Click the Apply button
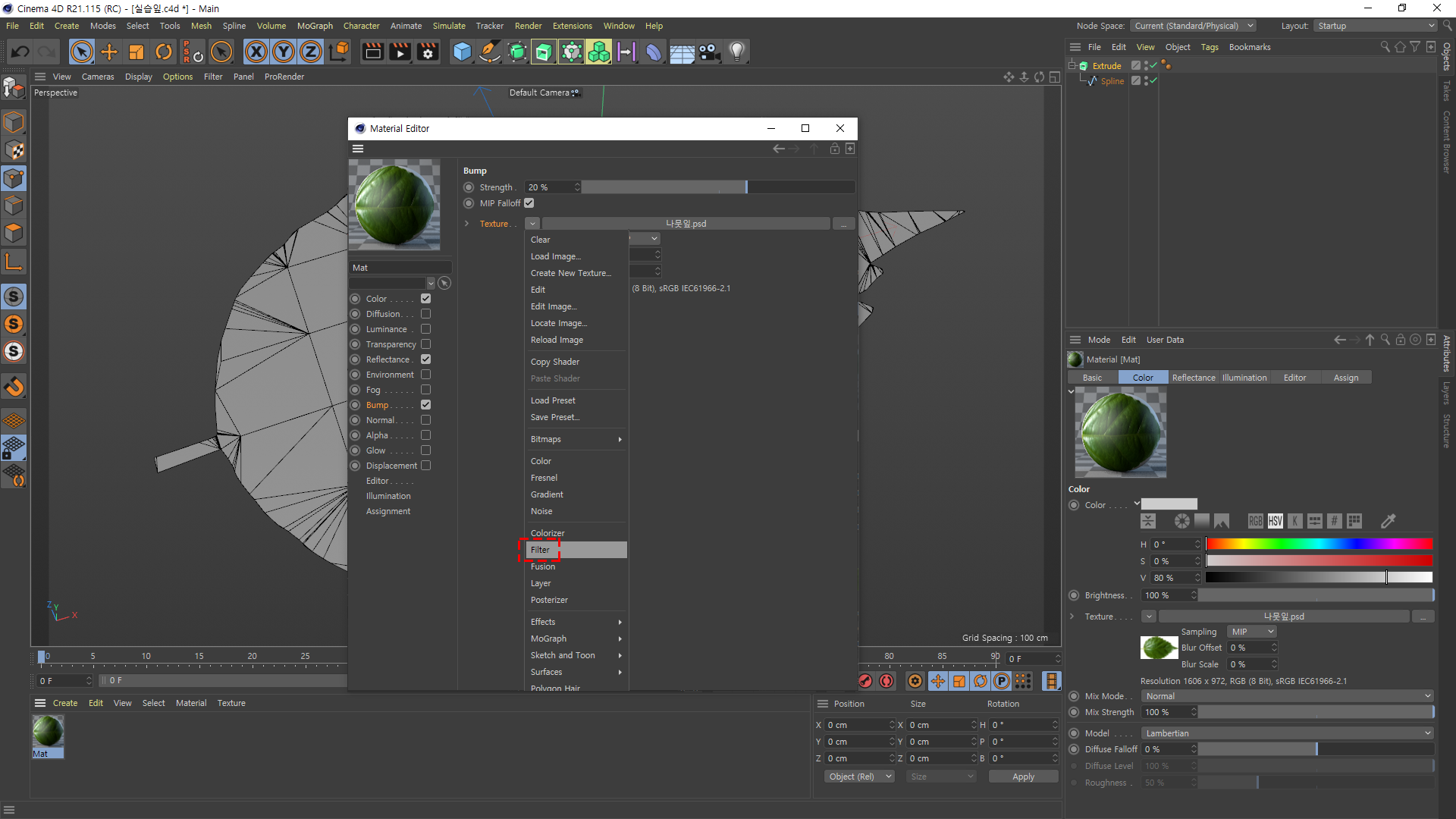Screen dimensions: 1456x819 (x=1022, y=777)
